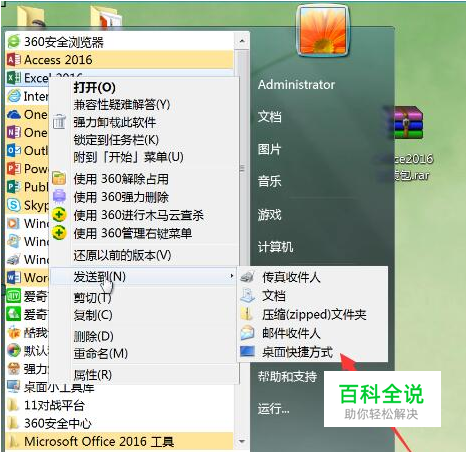Click the mail icon beside 邮件收件人

click(248, 333)
